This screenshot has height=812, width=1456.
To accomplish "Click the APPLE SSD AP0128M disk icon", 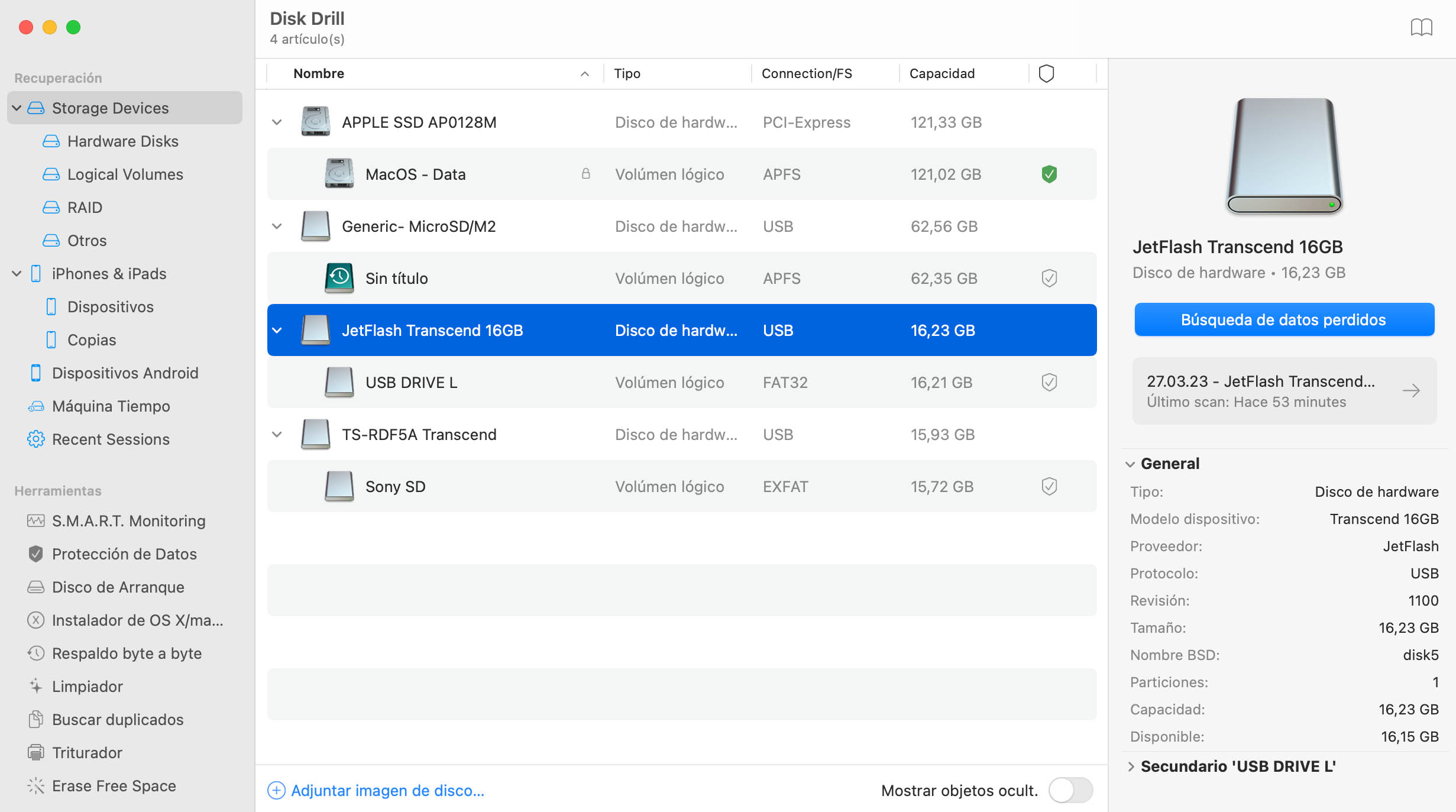I will [315, 122].
